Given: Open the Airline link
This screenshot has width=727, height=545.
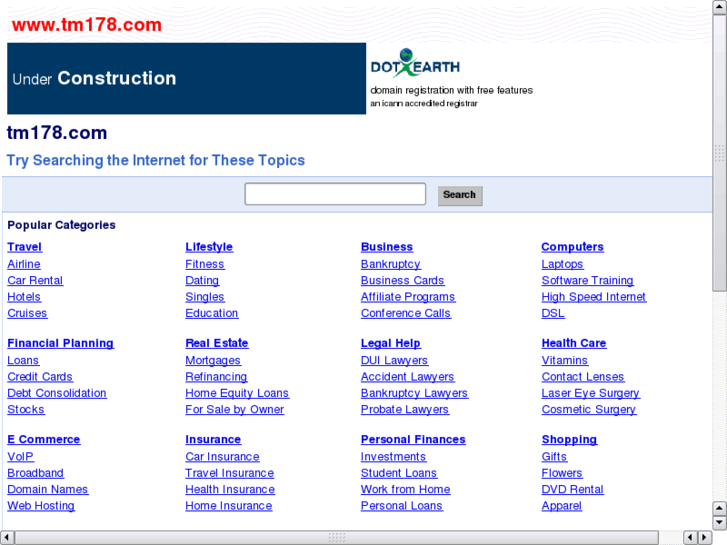Looking at the screenshot, I should click(24, 264).
